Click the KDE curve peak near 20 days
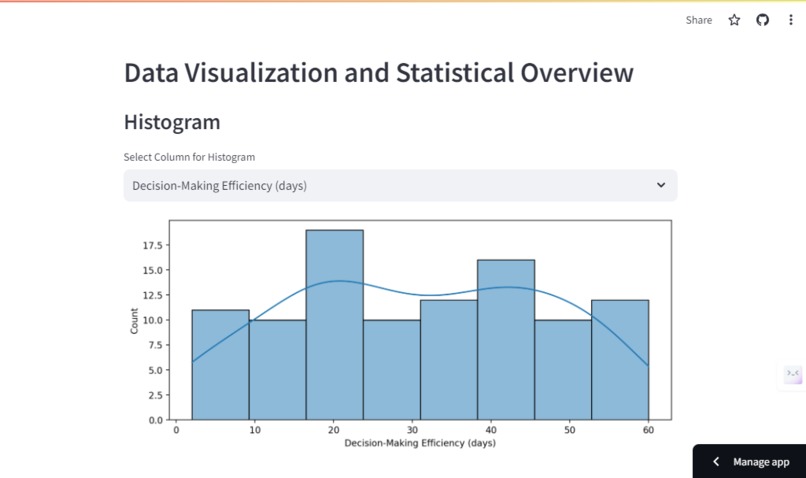 338,281
